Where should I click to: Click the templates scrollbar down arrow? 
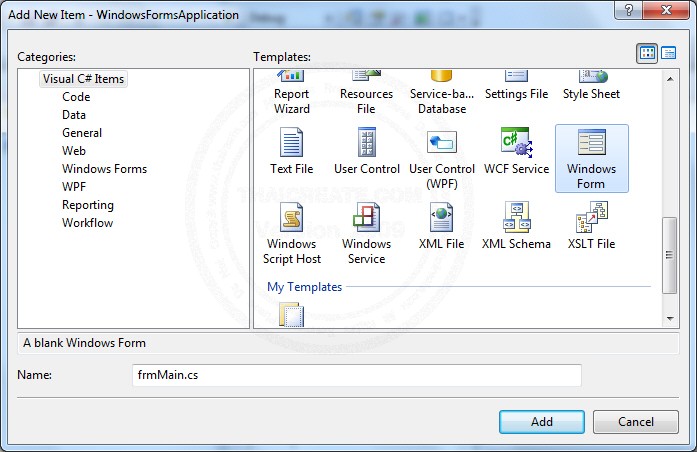coord(670,319)
